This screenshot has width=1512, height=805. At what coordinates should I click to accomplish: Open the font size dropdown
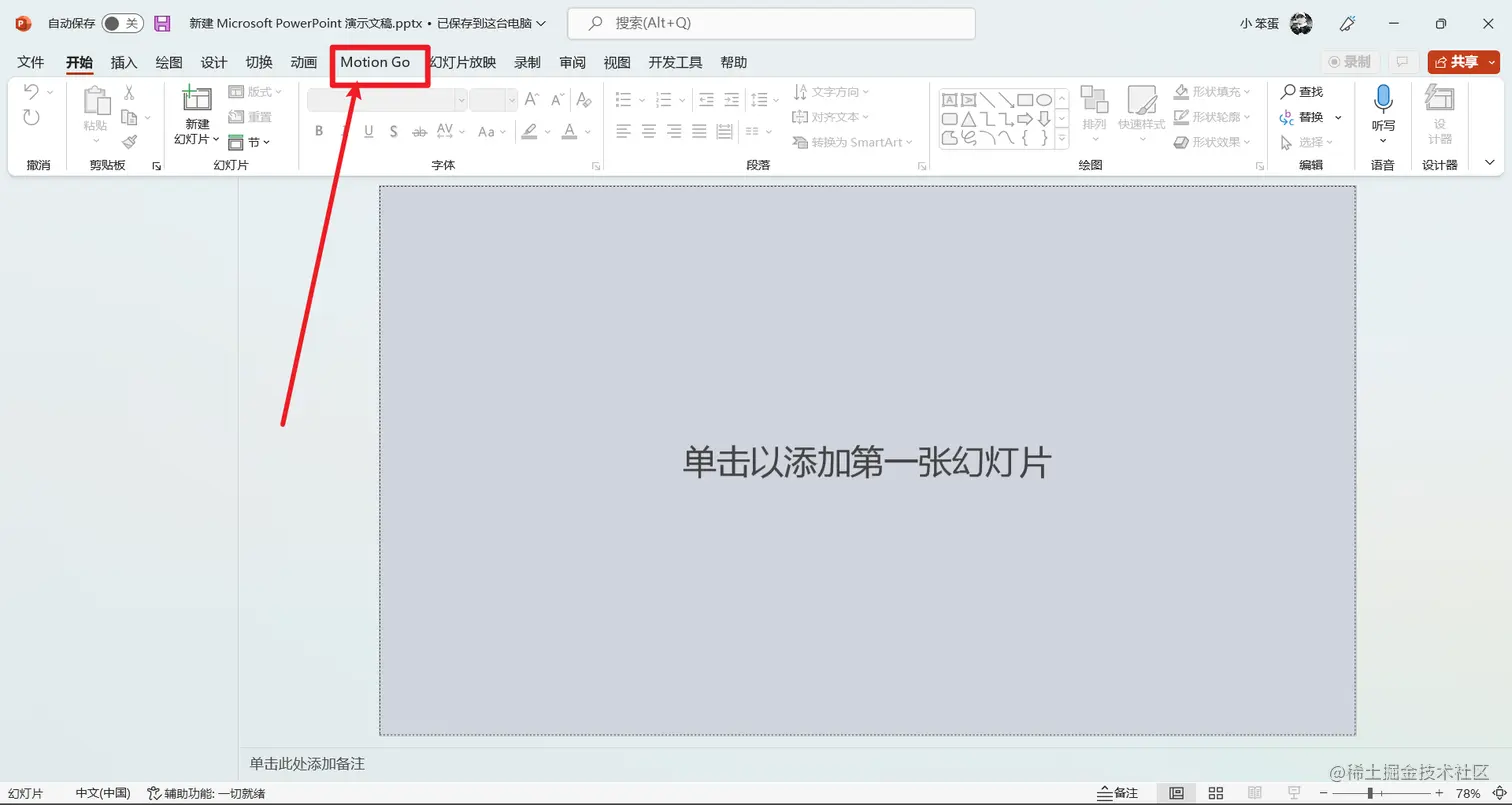[512, 99]
